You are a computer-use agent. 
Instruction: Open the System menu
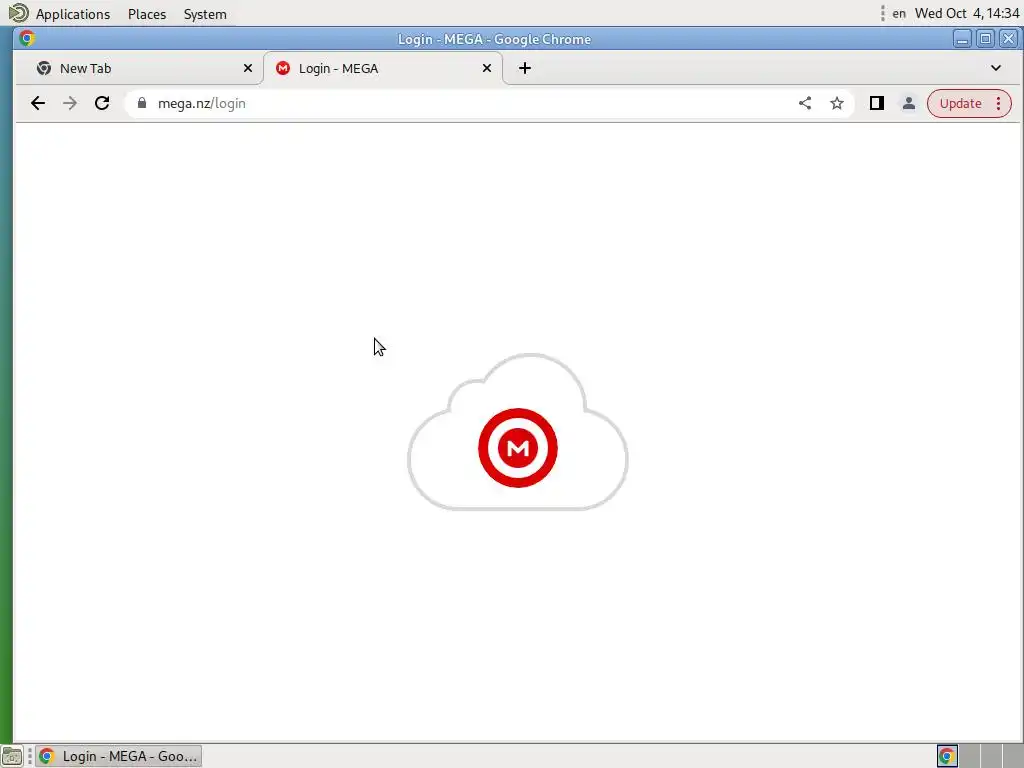click(x=205, y=14)
